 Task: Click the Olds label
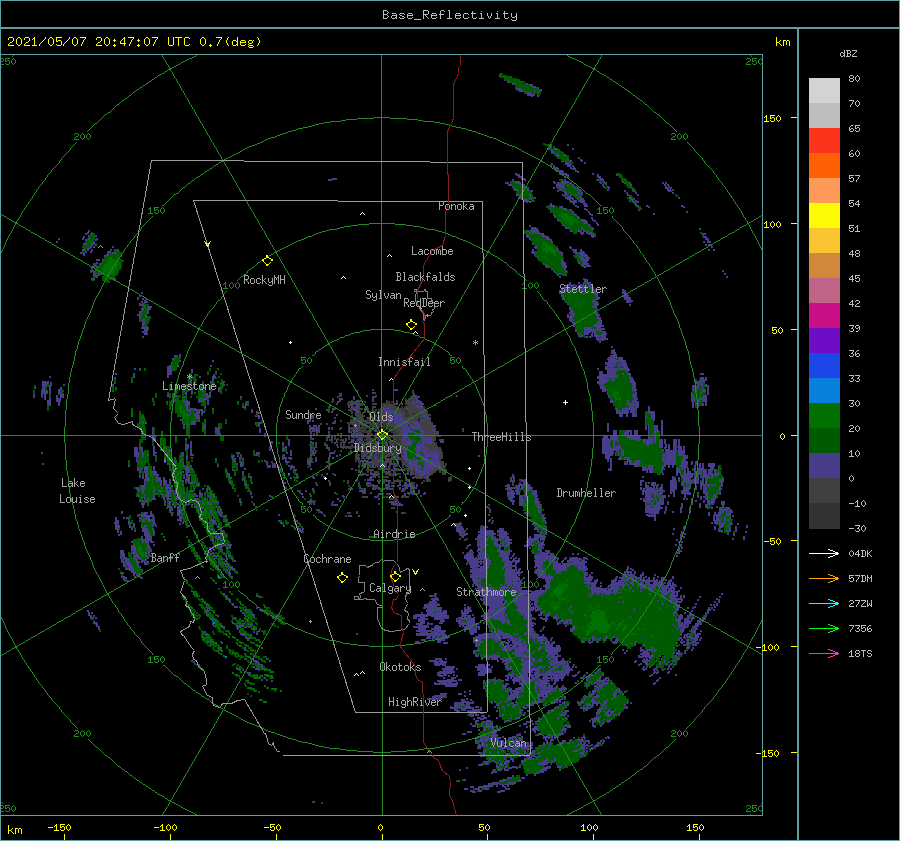[381, 417]
